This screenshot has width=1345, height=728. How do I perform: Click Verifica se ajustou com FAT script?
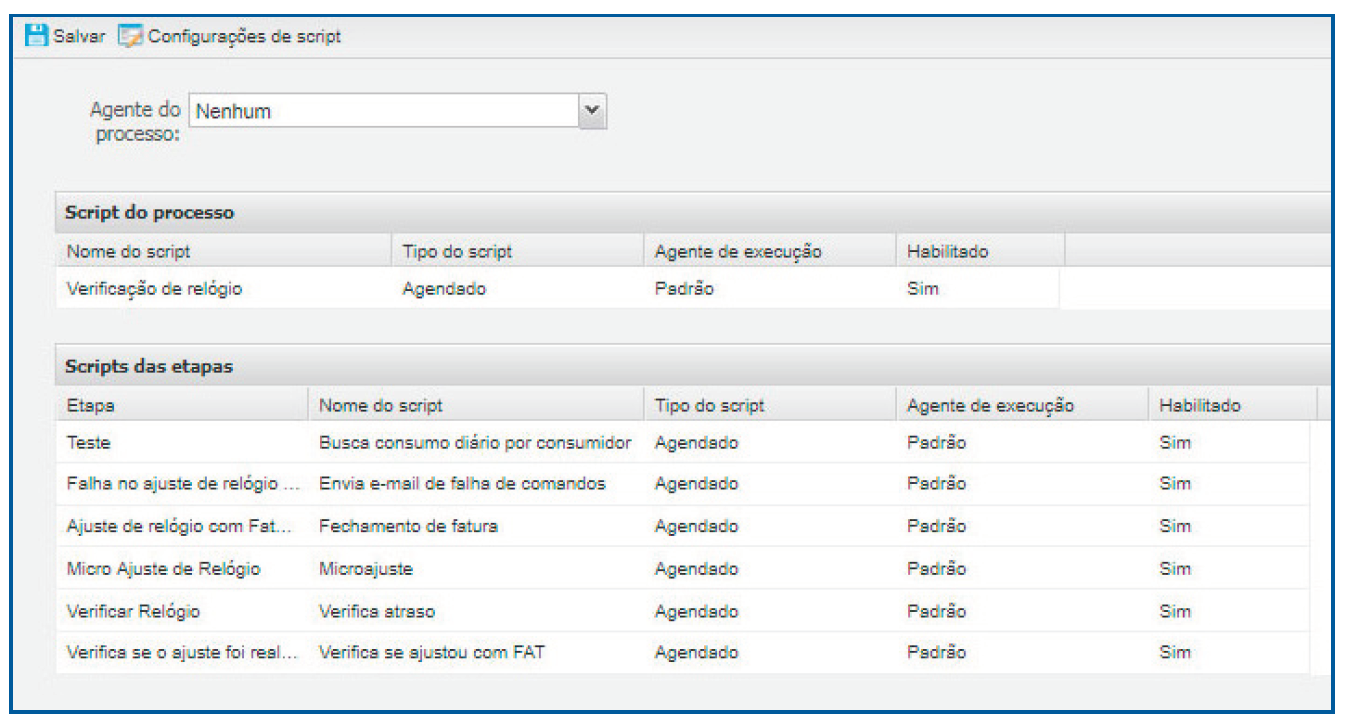[x=432, y=653]
